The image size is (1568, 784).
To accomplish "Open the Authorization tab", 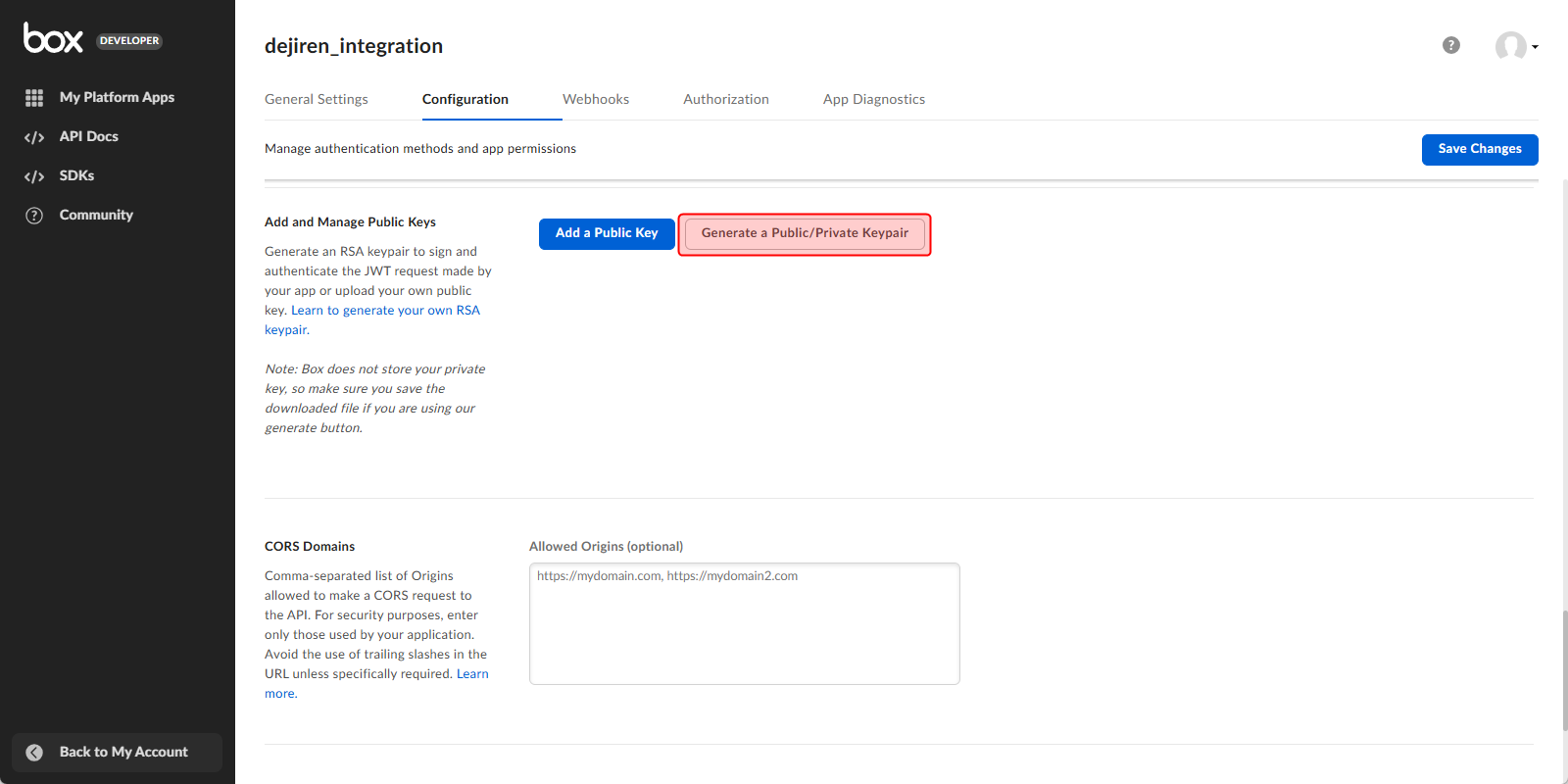I will 726,99.
